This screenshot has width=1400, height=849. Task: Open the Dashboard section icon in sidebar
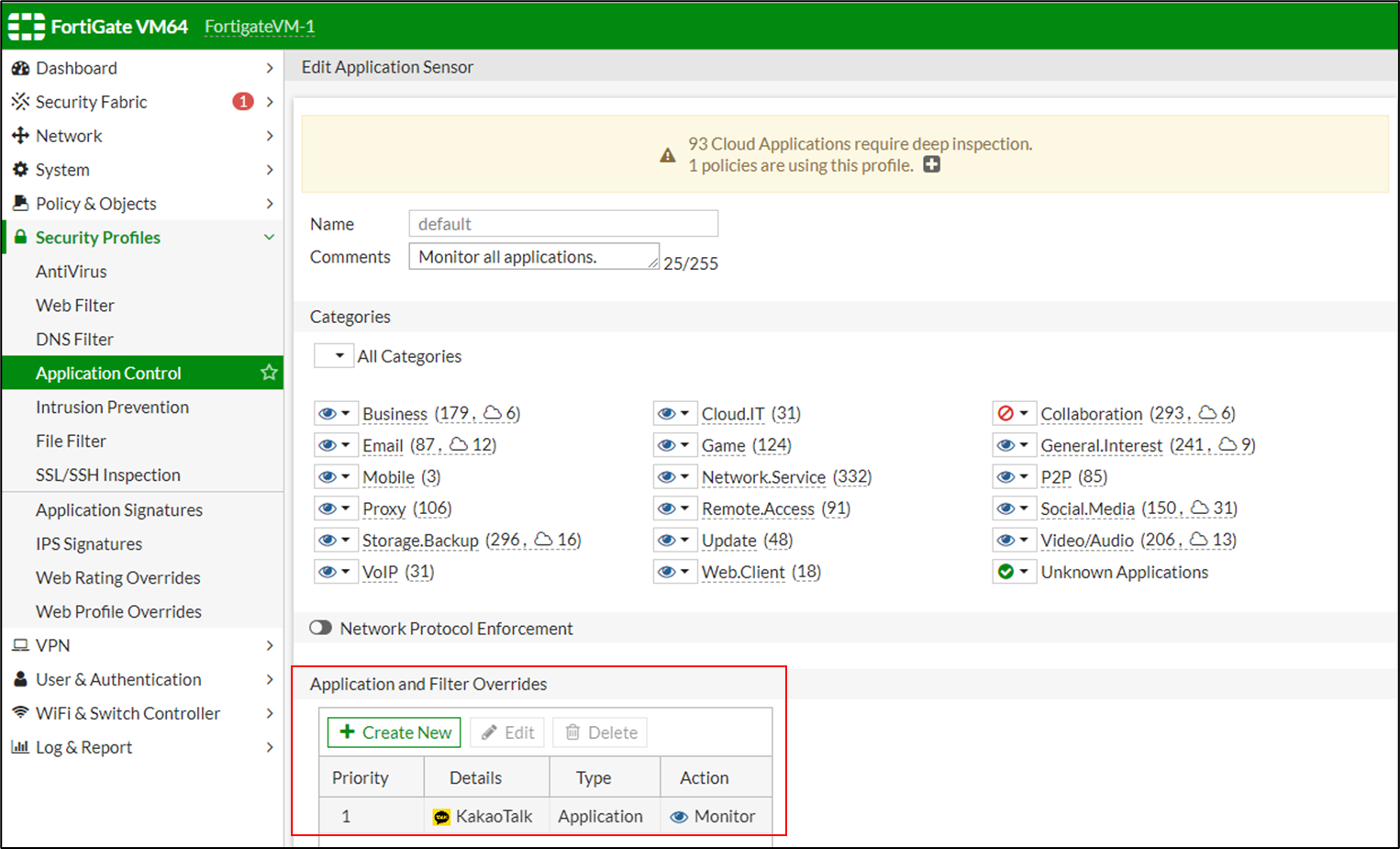tap(20, 67)
